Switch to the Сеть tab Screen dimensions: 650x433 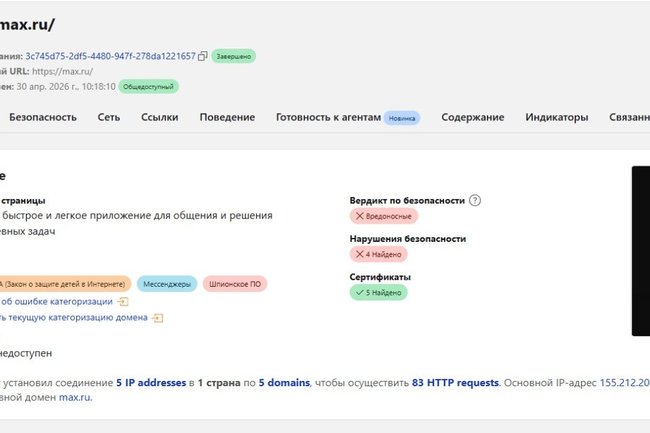tap(109, 118)
